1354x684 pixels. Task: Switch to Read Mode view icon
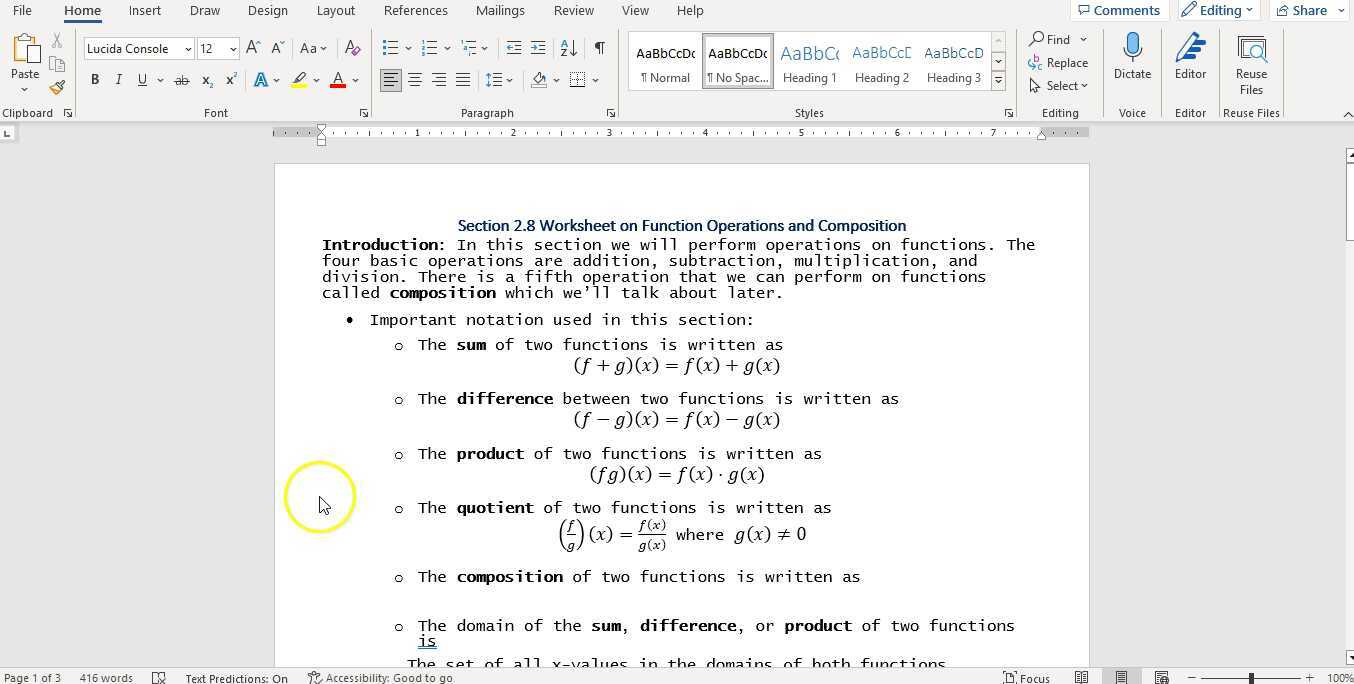pos(1081,677)
